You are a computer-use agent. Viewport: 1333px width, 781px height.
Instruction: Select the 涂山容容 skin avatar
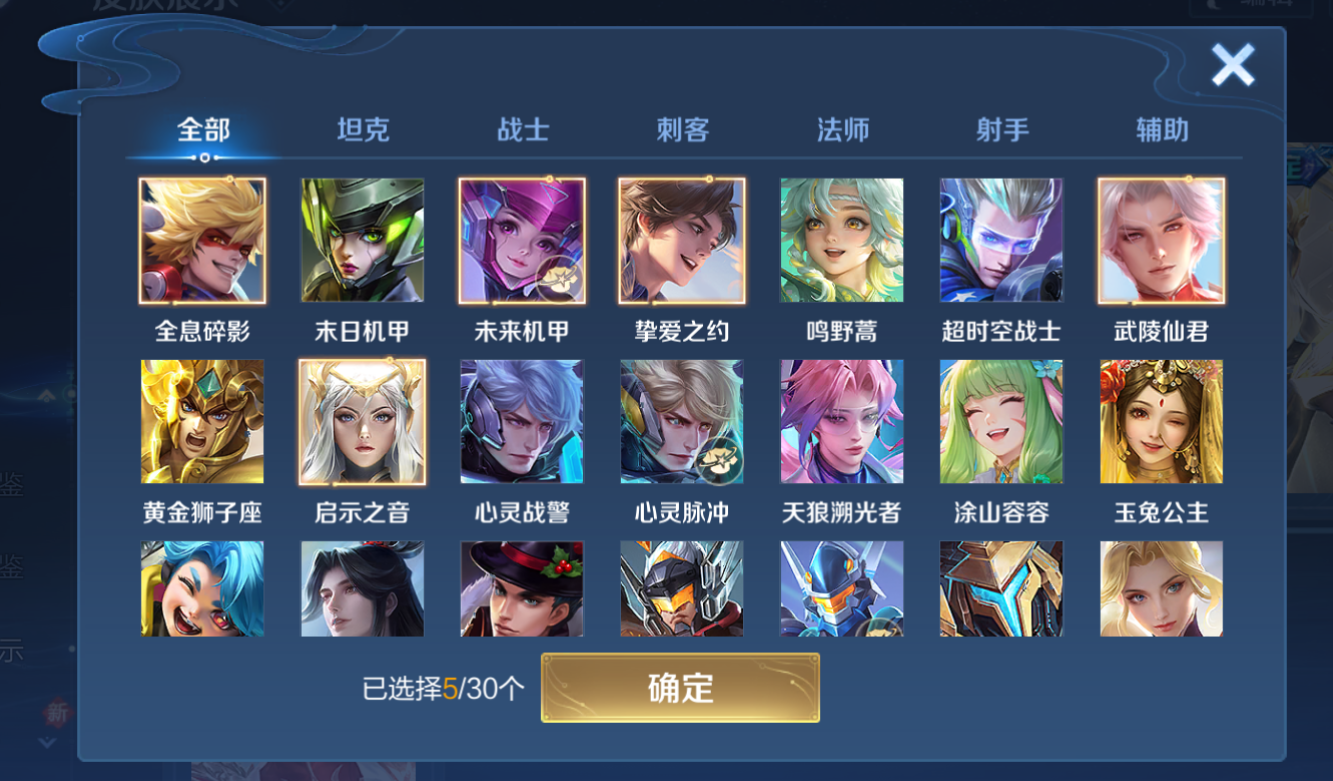tap(1001, 422)
